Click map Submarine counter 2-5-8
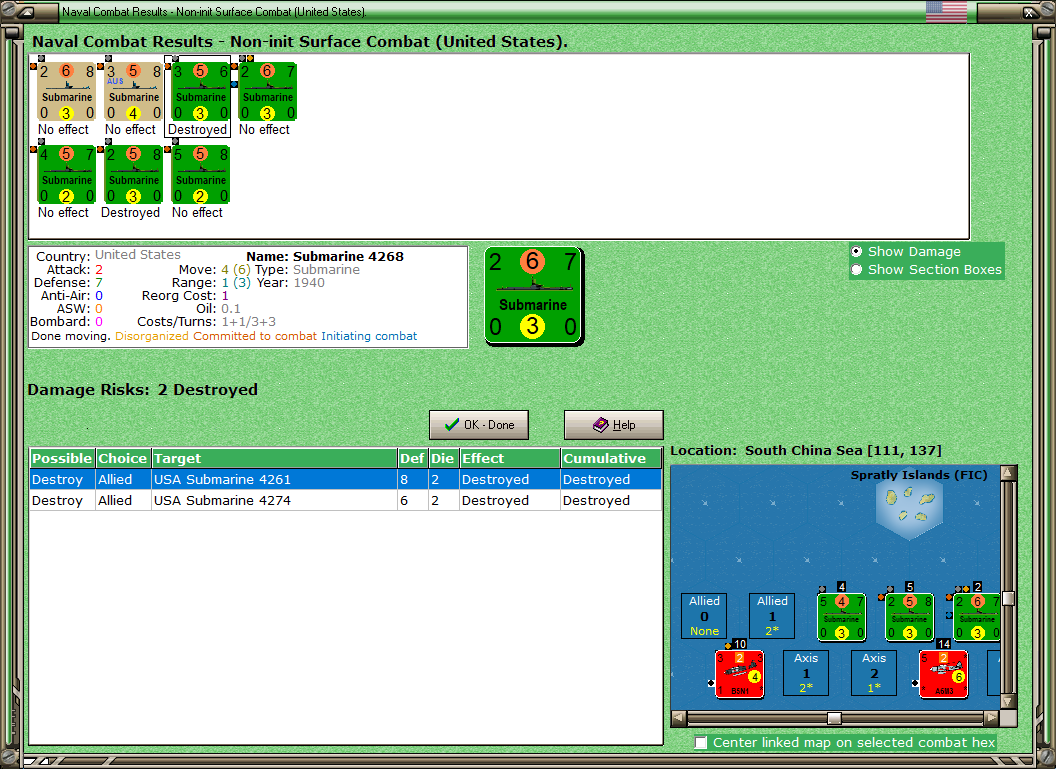 909,617
